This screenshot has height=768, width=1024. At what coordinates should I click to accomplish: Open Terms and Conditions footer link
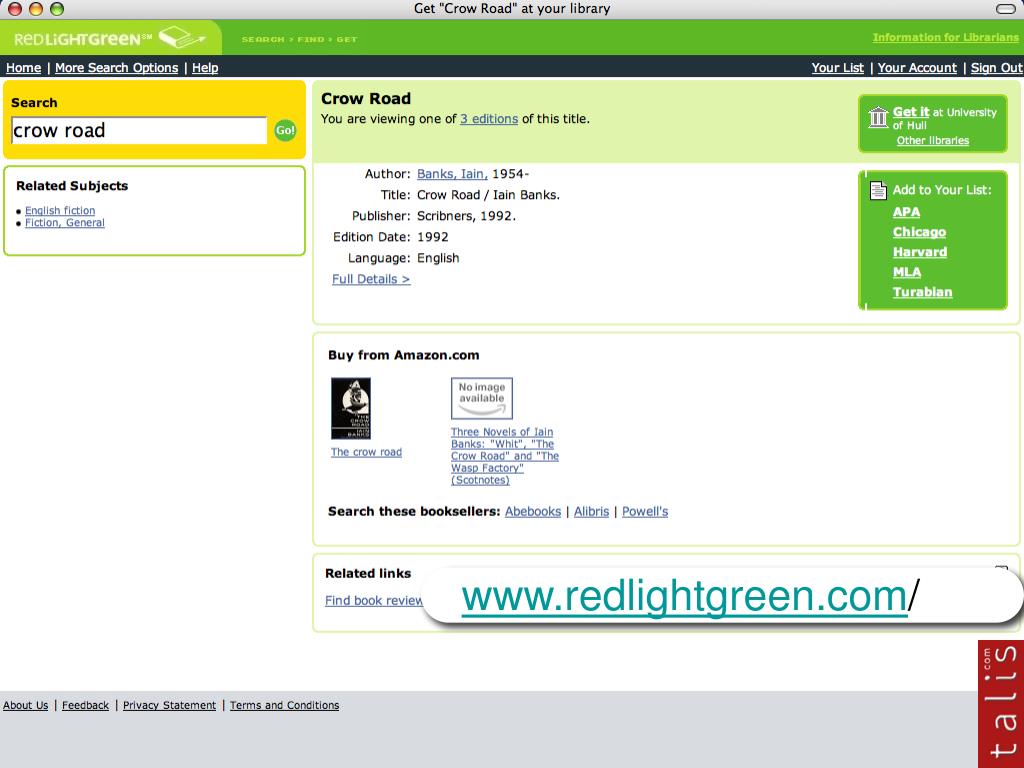pyautogui.click(x=284, y=705)
